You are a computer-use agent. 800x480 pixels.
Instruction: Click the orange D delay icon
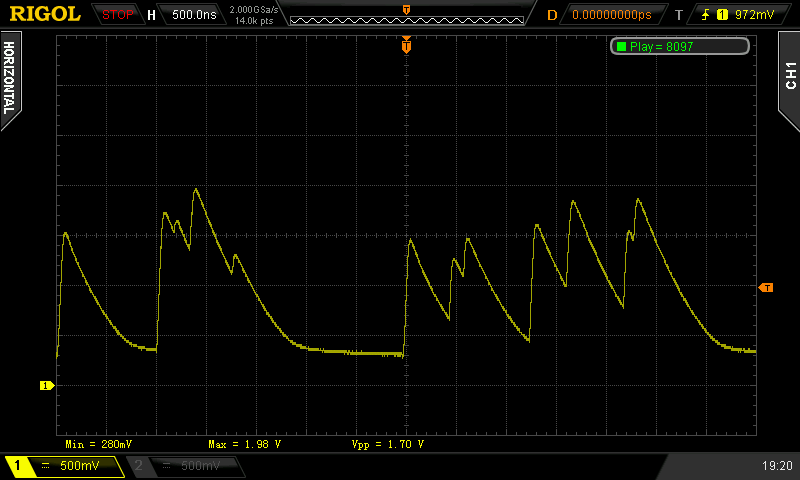552,15
